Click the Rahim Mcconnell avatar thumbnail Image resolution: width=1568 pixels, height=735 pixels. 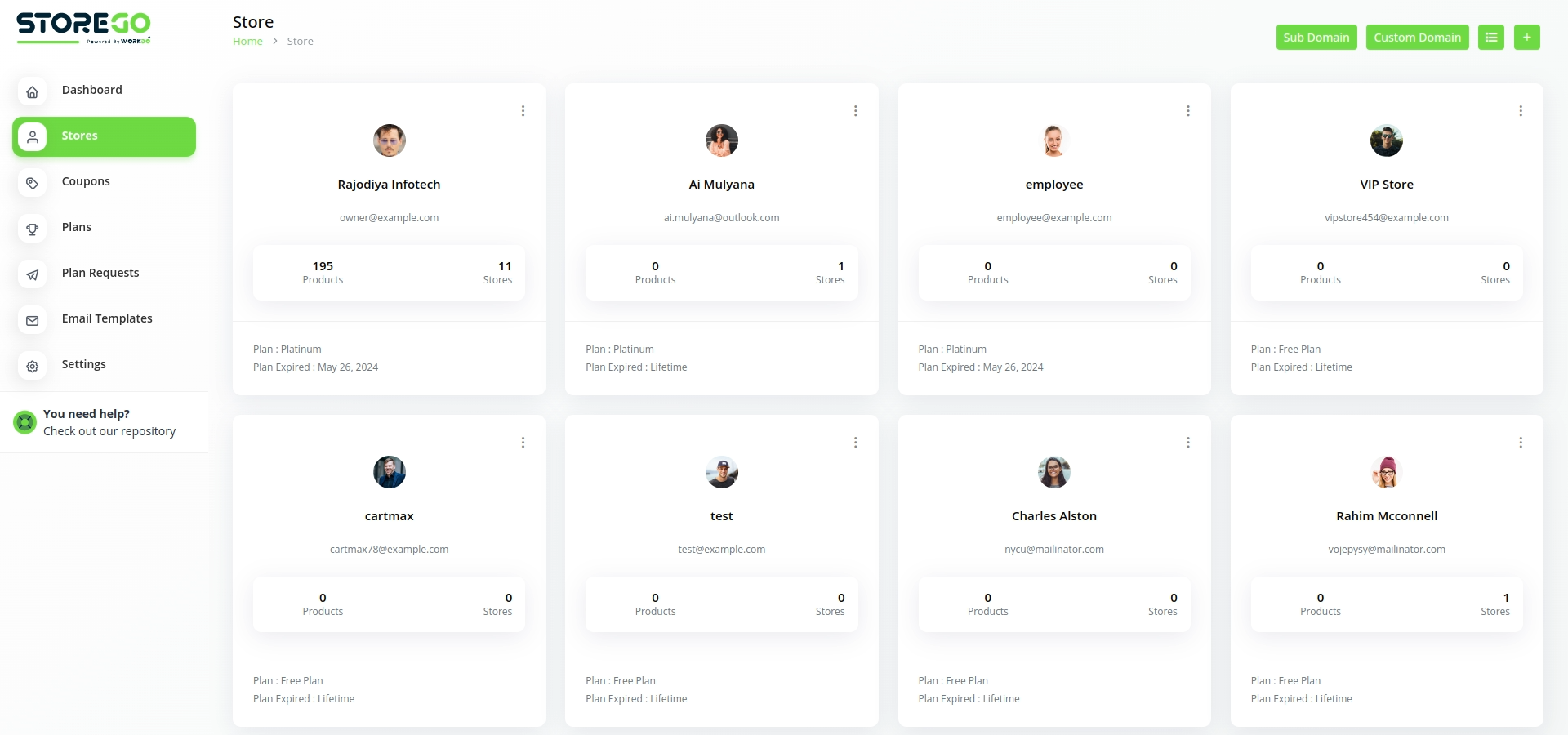point(1386,472)
